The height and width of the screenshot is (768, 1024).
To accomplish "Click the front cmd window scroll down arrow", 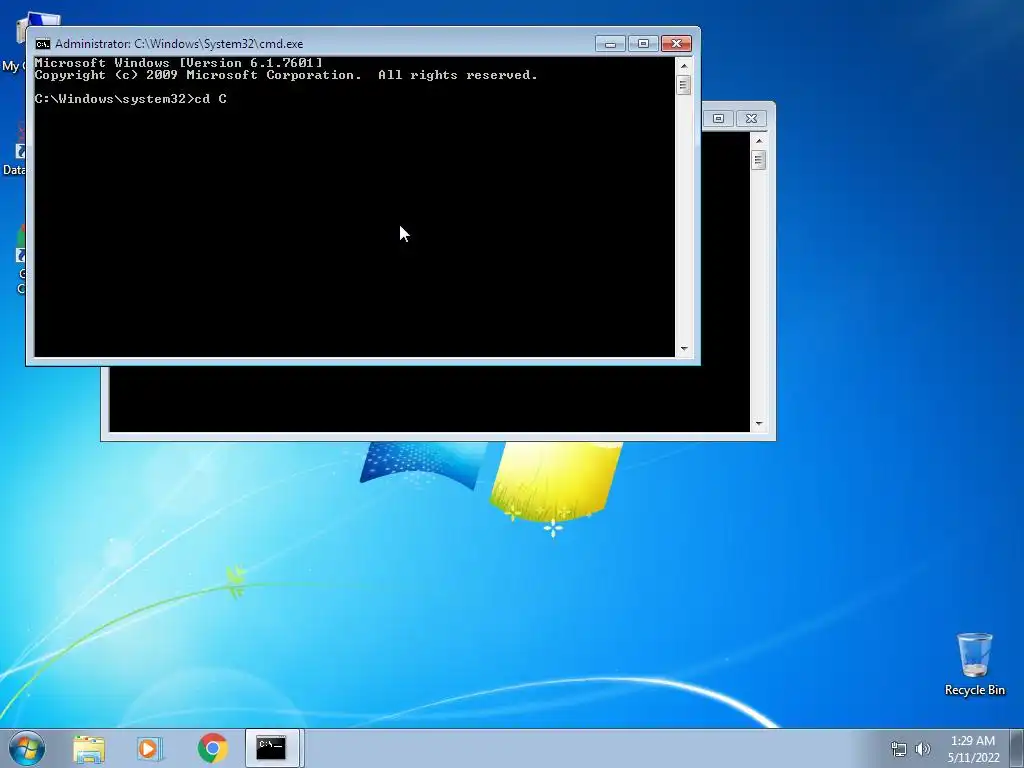I will [684, 349].
